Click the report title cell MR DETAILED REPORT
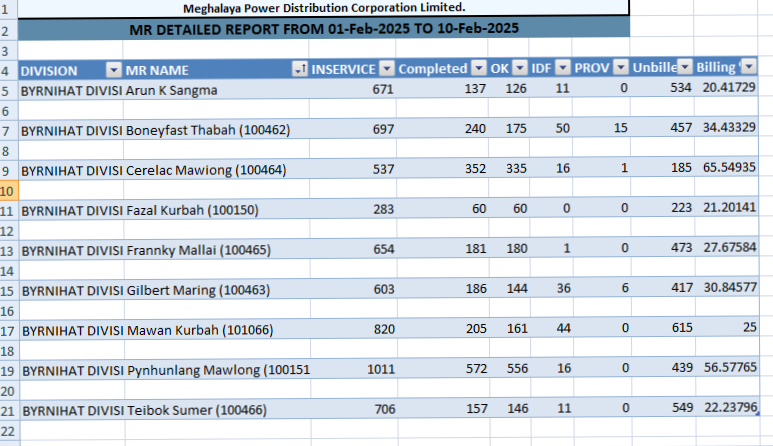 coord(324,29)
